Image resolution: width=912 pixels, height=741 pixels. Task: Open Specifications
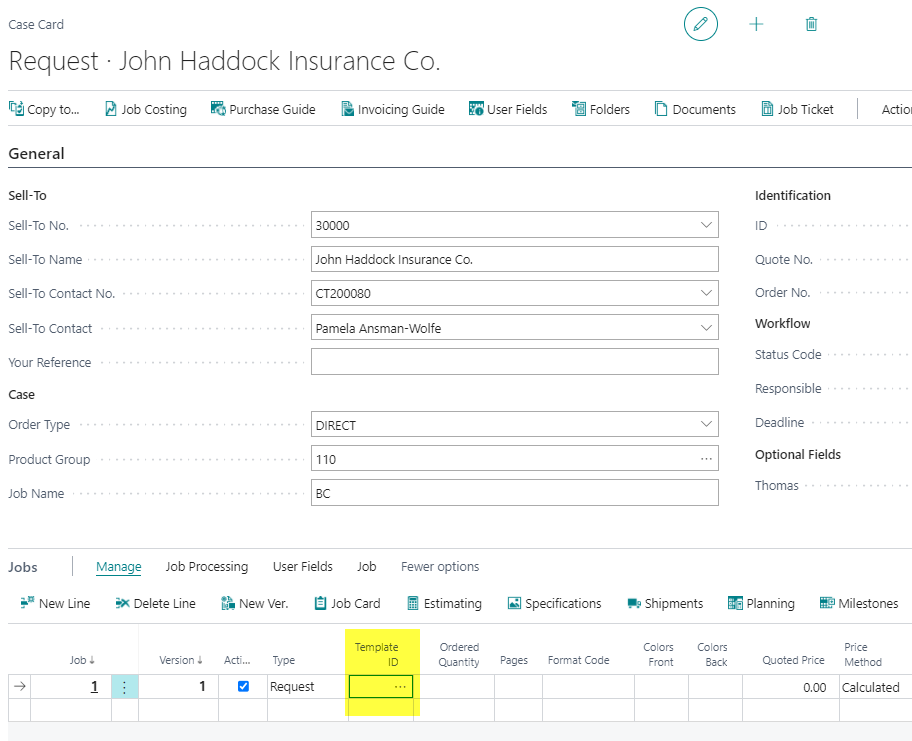[x=554, y=603]
